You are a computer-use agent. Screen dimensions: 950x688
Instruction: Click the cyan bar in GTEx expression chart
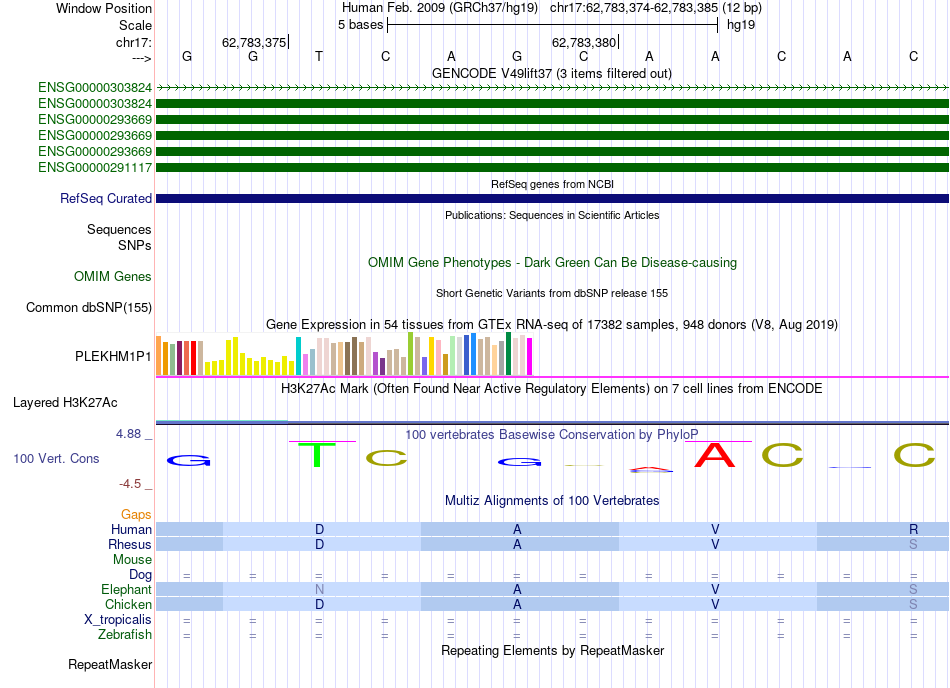(x=298, y=356)
